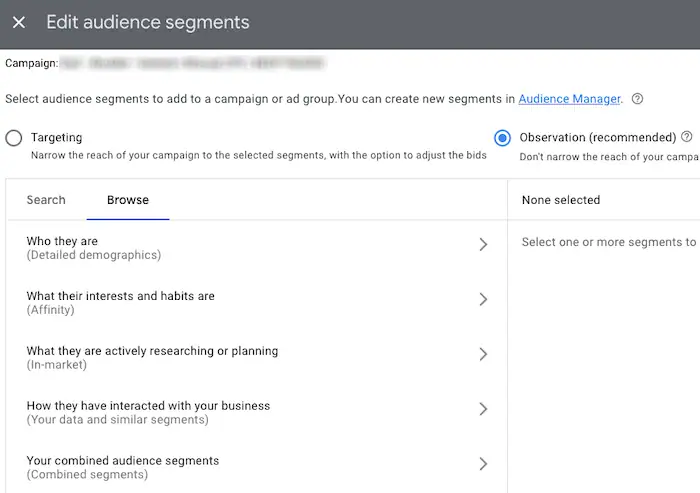Image resolution: width=700 pixels, height=493 pixels.
Task: Close the Edit audience segments dialog
Action: (x=19, y=22)
